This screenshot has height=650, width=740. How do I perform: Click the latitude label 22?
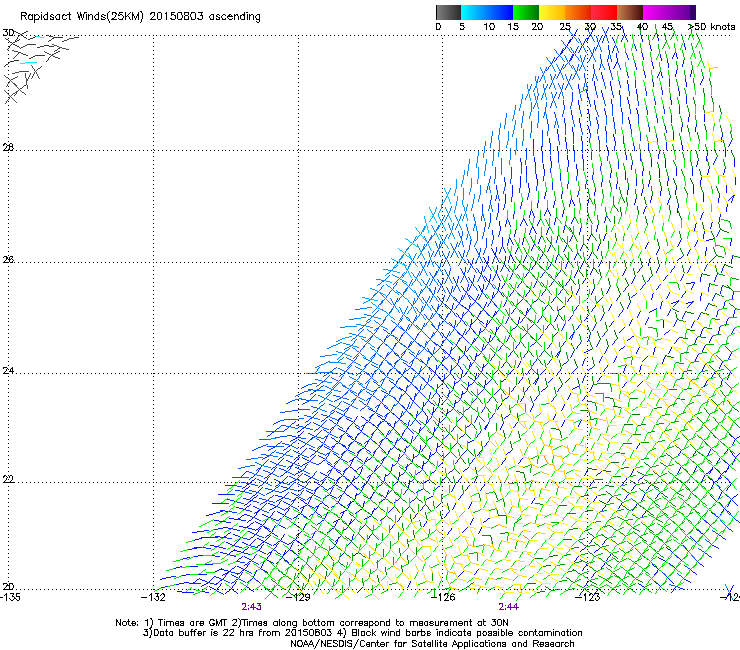pos(8,479)
